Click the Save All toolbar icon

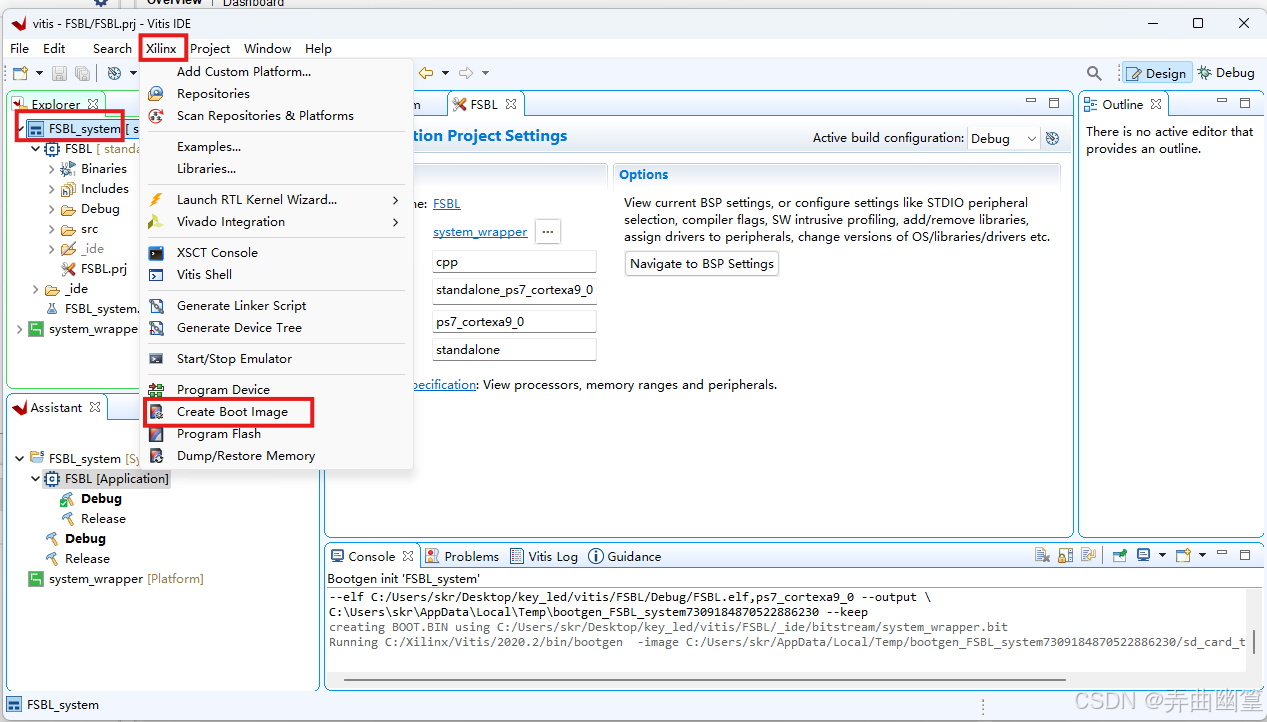tap(82, 73)
